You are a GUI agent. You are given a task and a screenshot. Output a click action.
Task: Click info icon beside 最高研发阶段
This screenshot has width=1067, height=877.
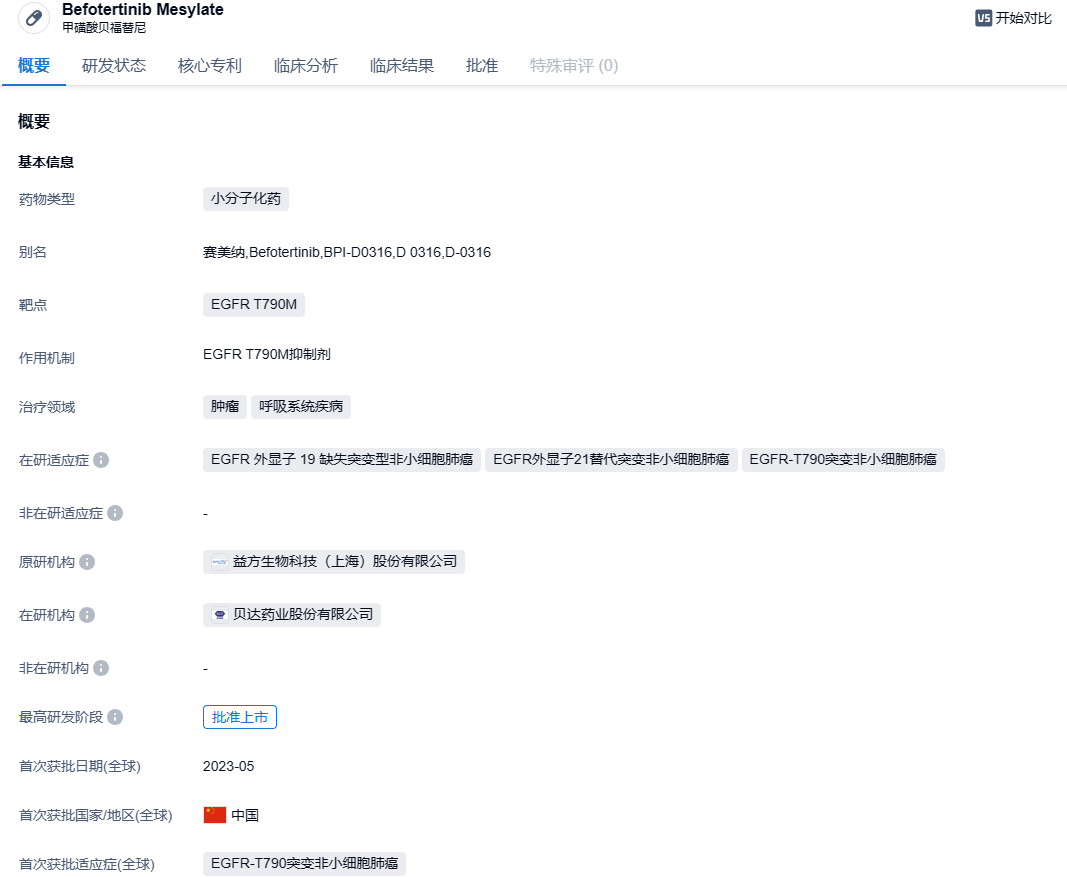point(115,717)
